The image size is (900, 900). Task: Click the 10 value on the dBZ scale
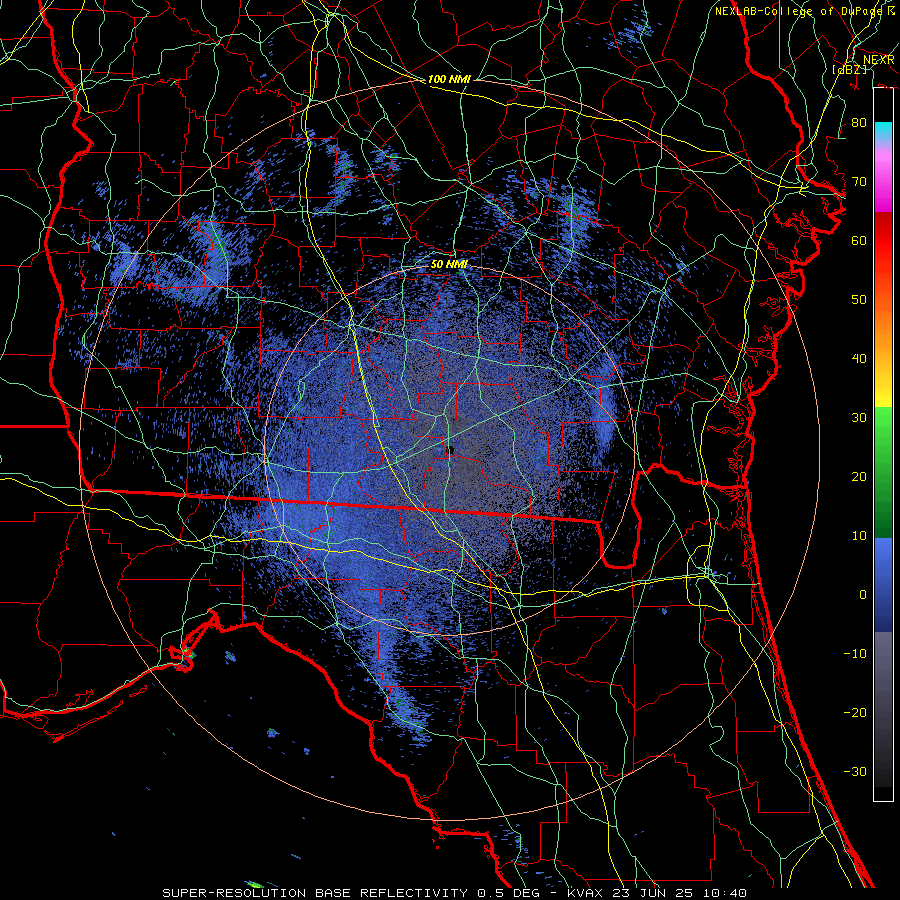coord(859,536)
